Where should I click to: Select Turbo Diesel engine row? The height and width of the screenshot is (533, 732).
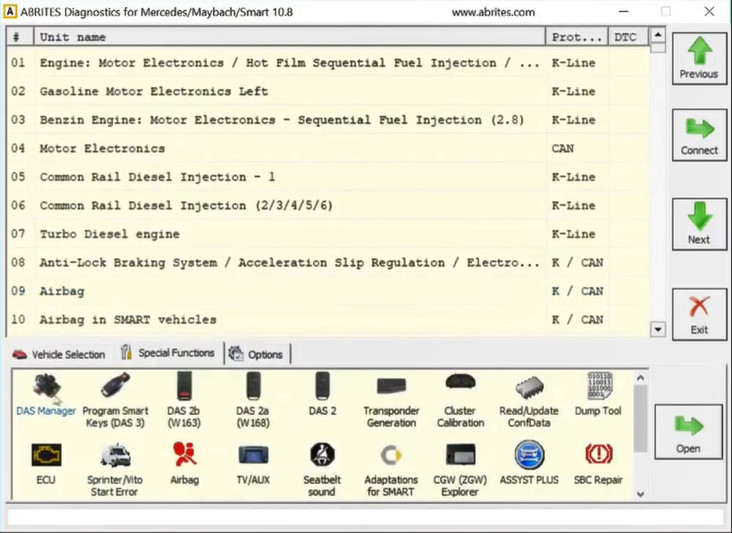pyautogui.click(x=328, y=234)
